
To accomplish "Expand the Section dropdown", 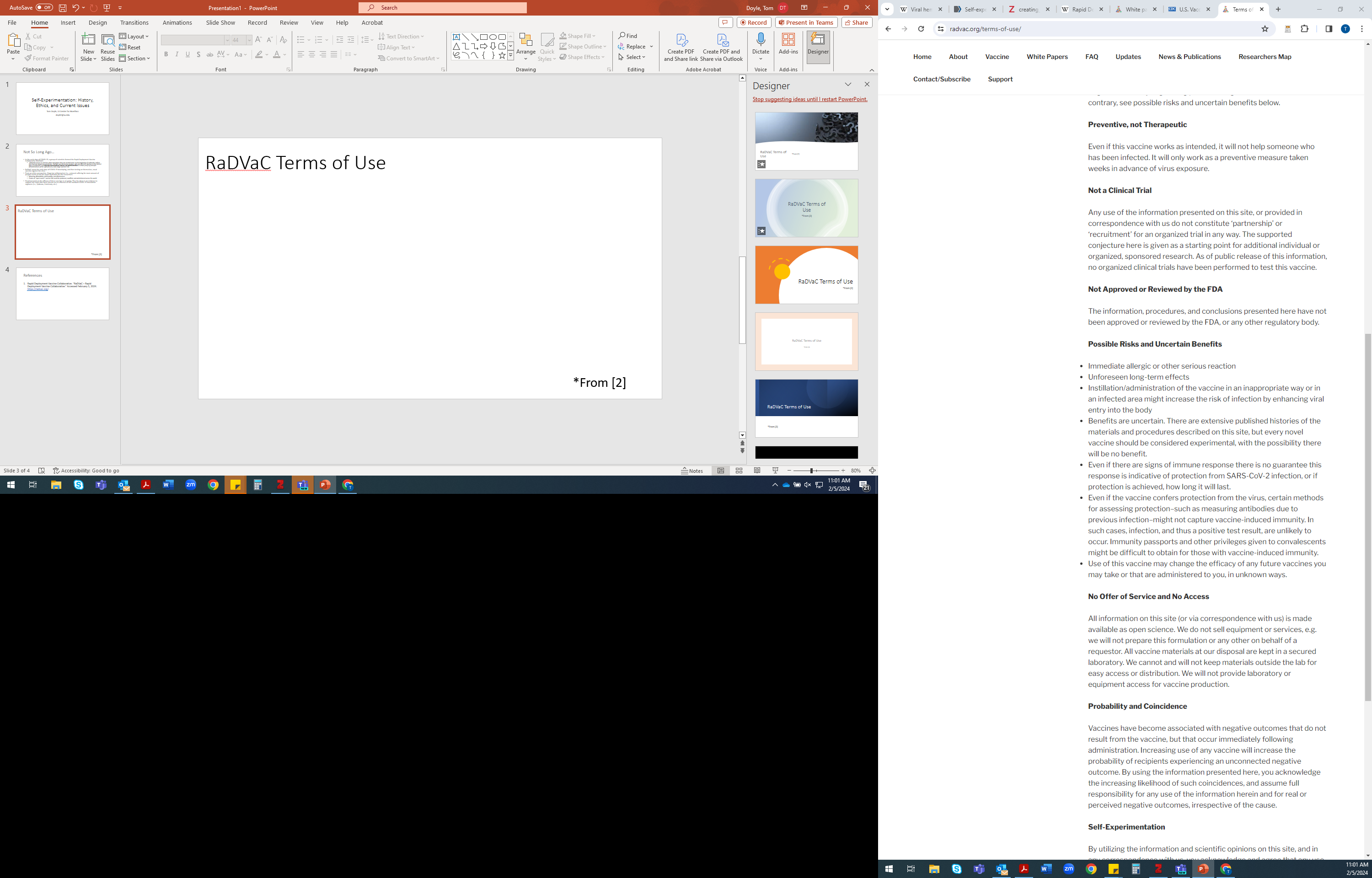I will 134,58.
